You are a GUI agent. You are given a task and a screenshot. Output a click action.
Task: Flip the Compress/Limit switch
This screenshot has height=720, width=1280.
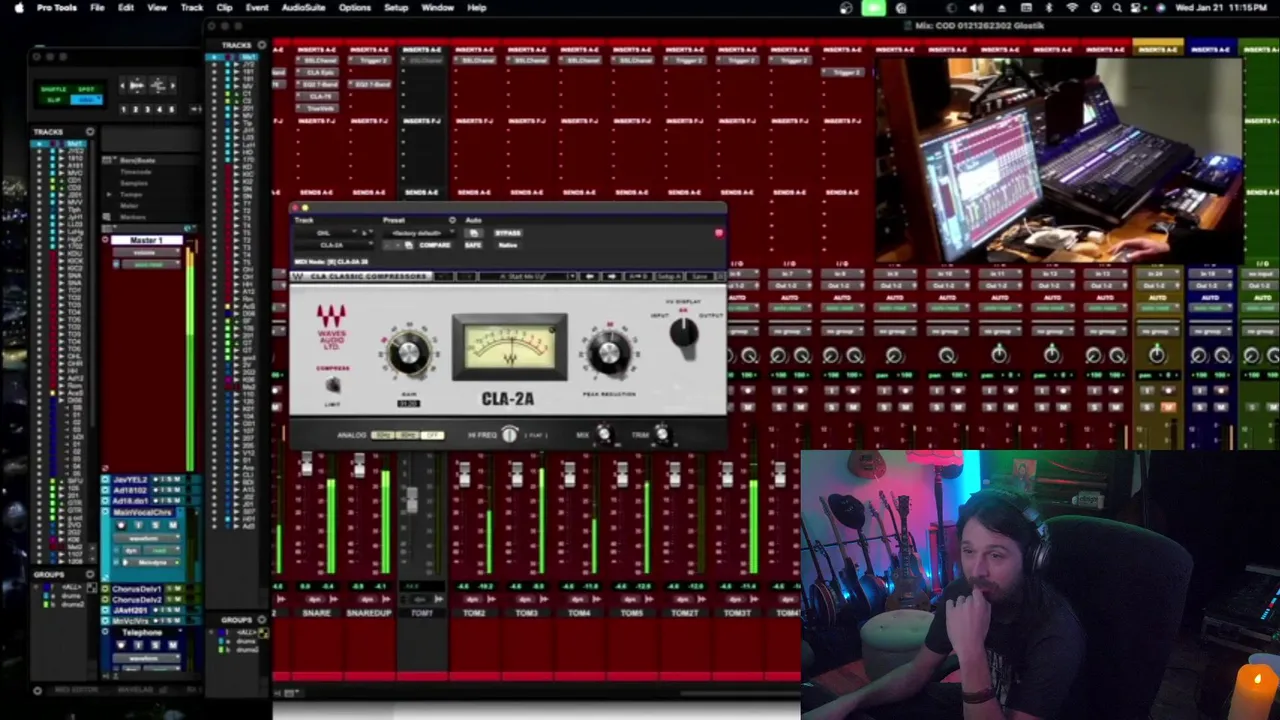[333, 385]
